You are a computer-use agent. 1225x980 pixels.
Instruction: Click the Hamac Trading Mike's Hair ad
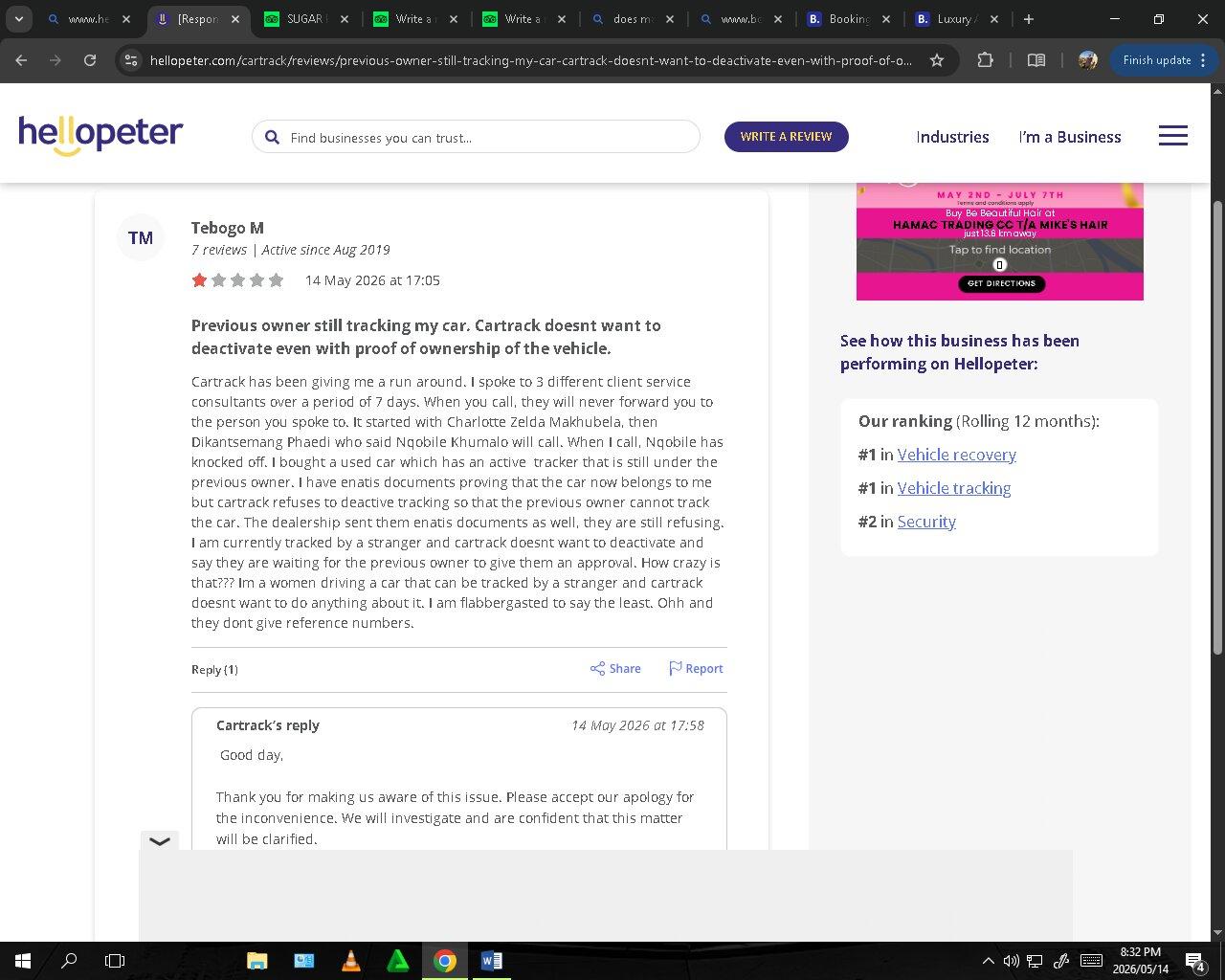tap(1000, 241)
